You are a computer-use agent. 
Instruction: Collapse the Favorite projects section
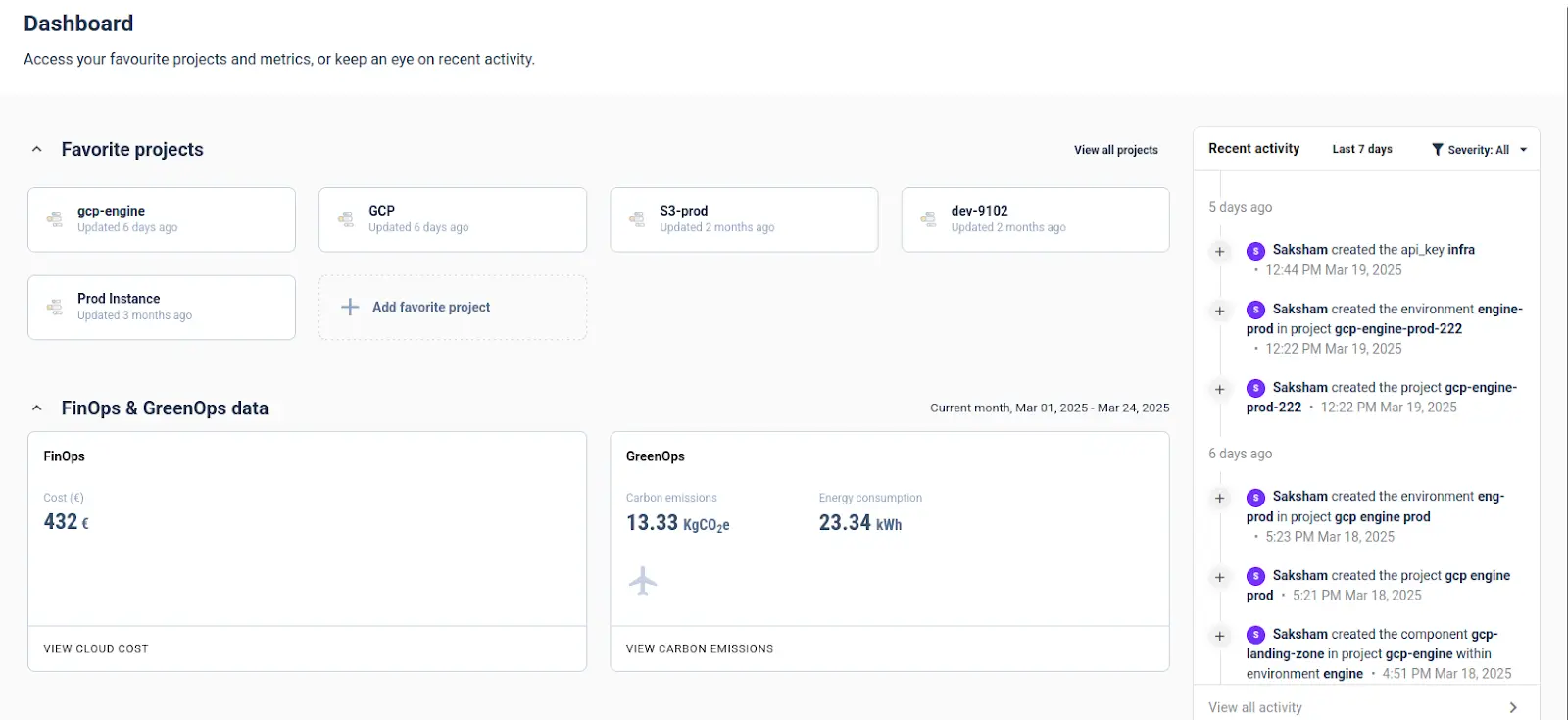tap(37, 150)
